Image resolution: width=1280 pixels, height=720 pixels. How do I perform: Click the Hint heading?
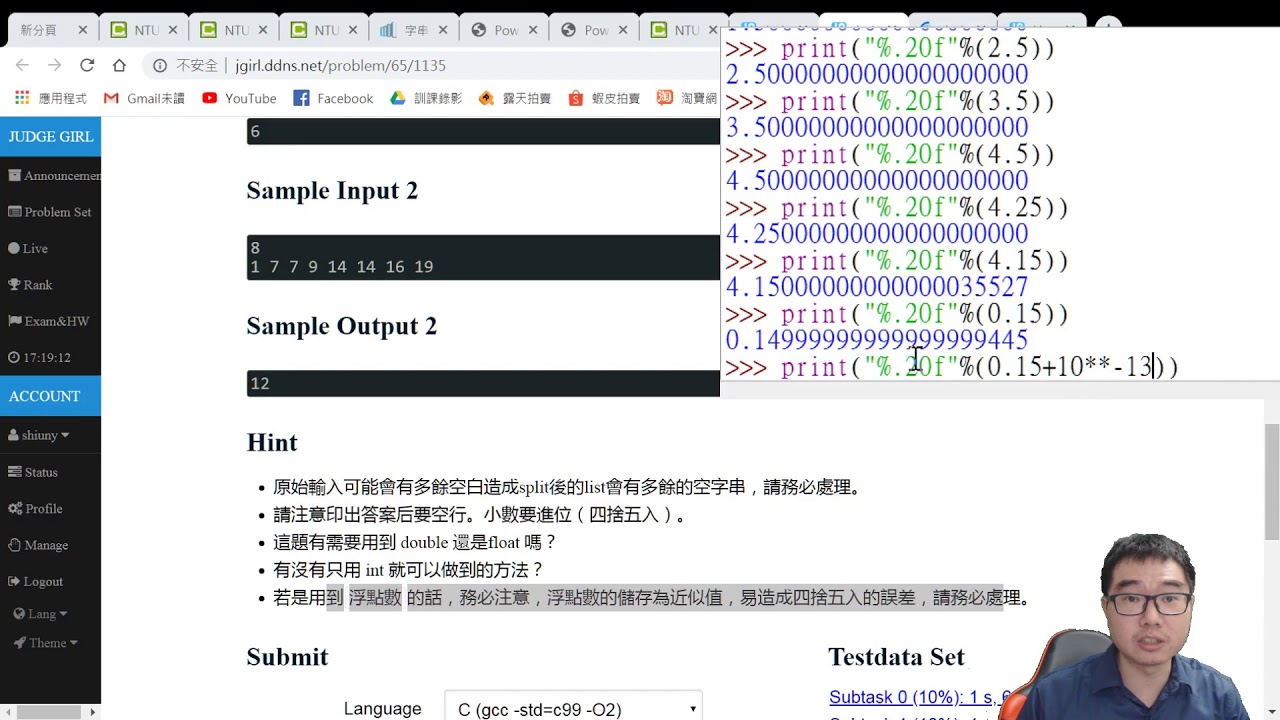(272, 442)
